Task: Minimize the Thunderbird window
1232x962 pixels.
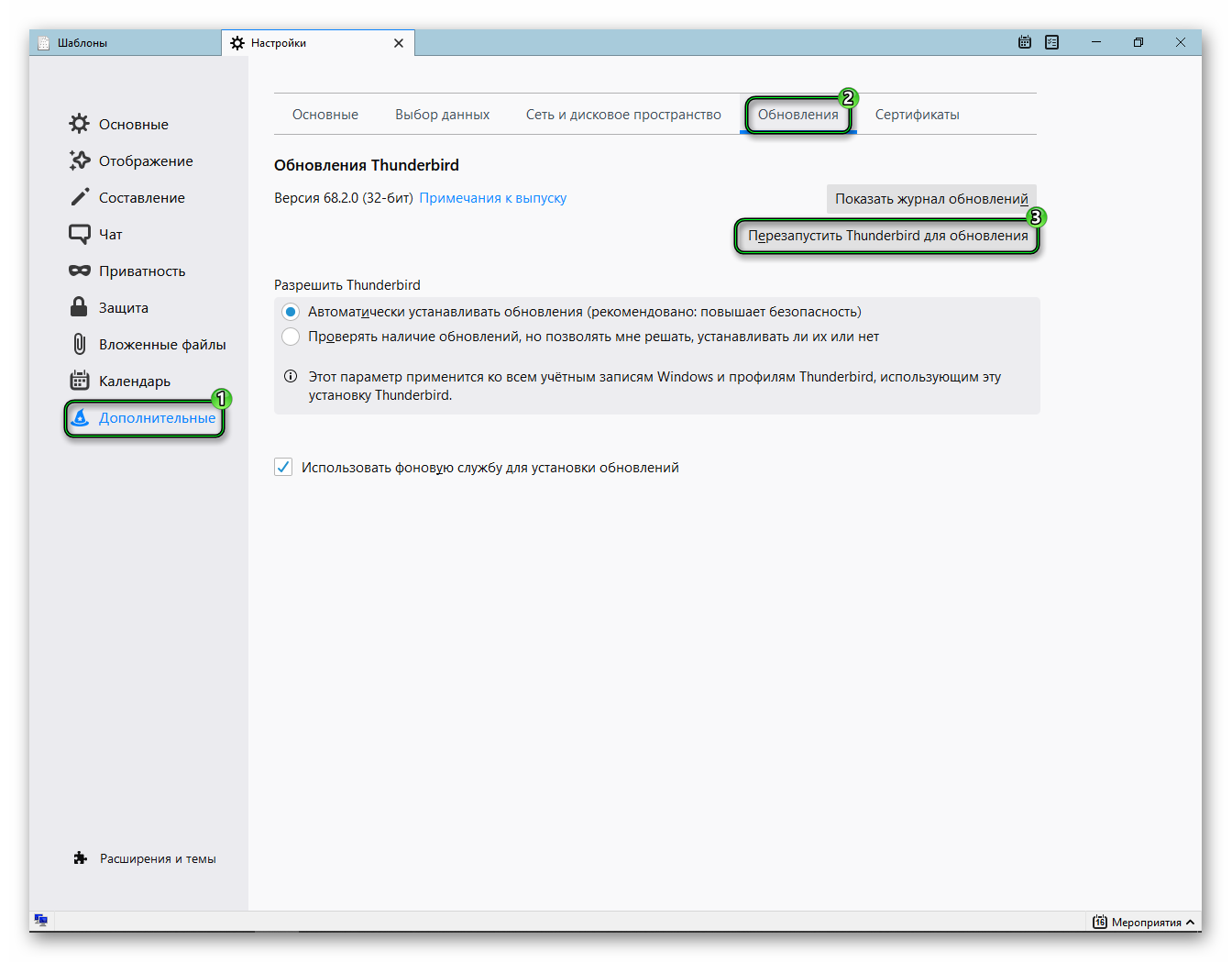Action: click(x=1095, y=42)
